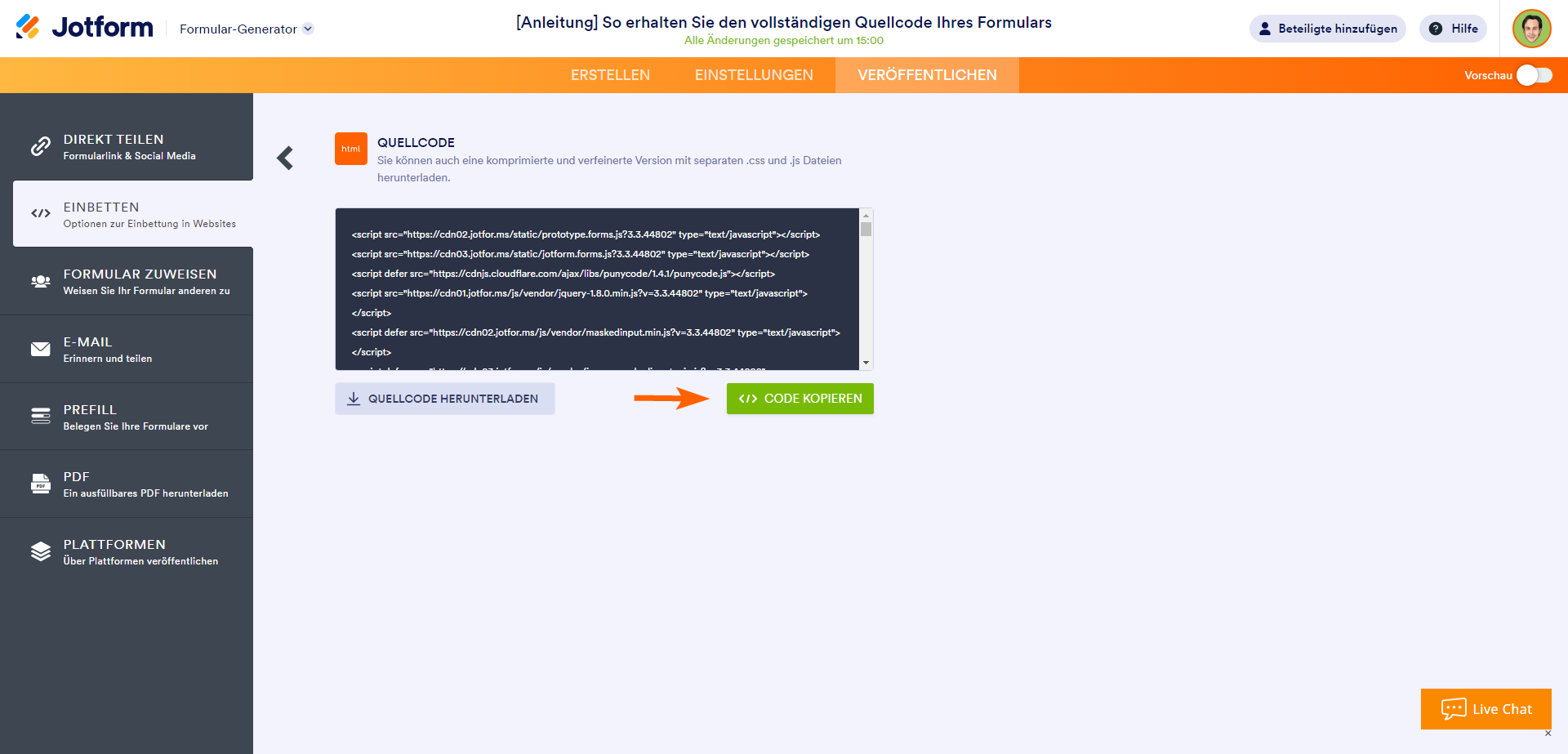Open Formular Zuweisen sidebar section
The width and height of the screenshot is (1568, 754).
pyautogui.click(x=127, y=281)
